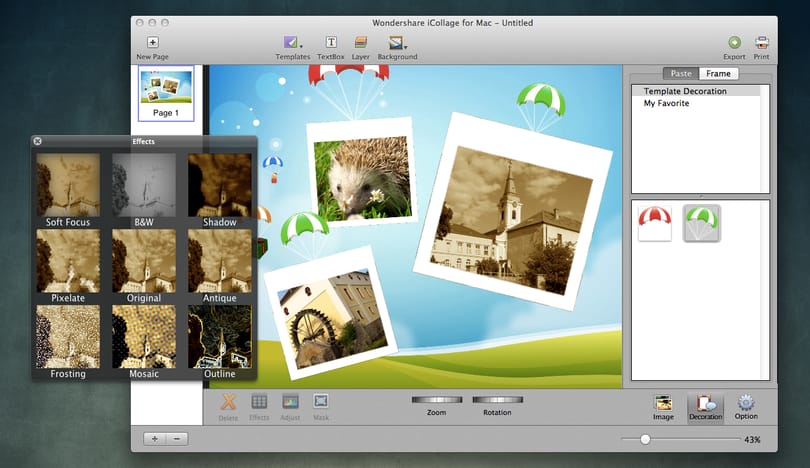Click the Layer toolbar icon
This screenshot has height=468, width=810.
[361, 42]
